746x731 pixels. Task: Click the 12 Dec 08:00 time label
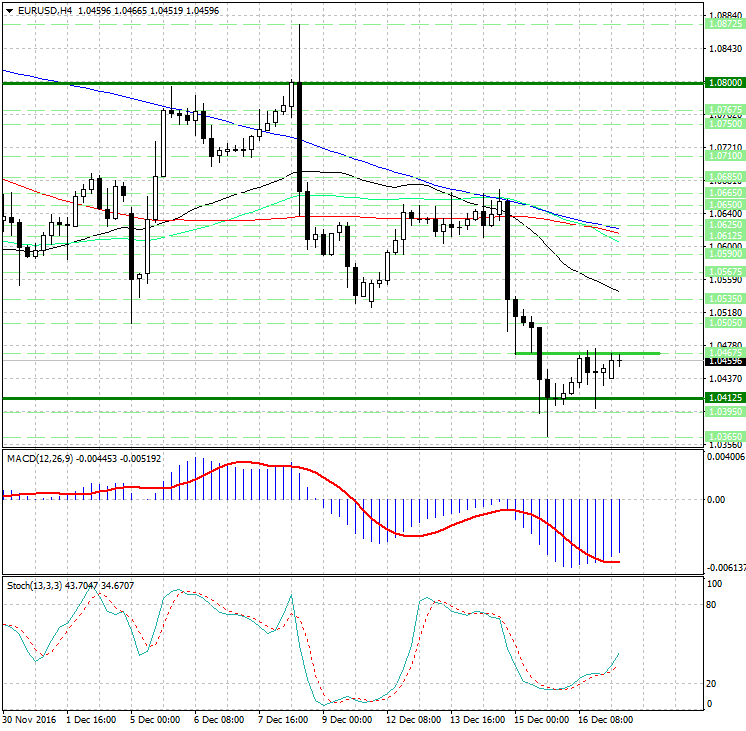click(413, 719)
